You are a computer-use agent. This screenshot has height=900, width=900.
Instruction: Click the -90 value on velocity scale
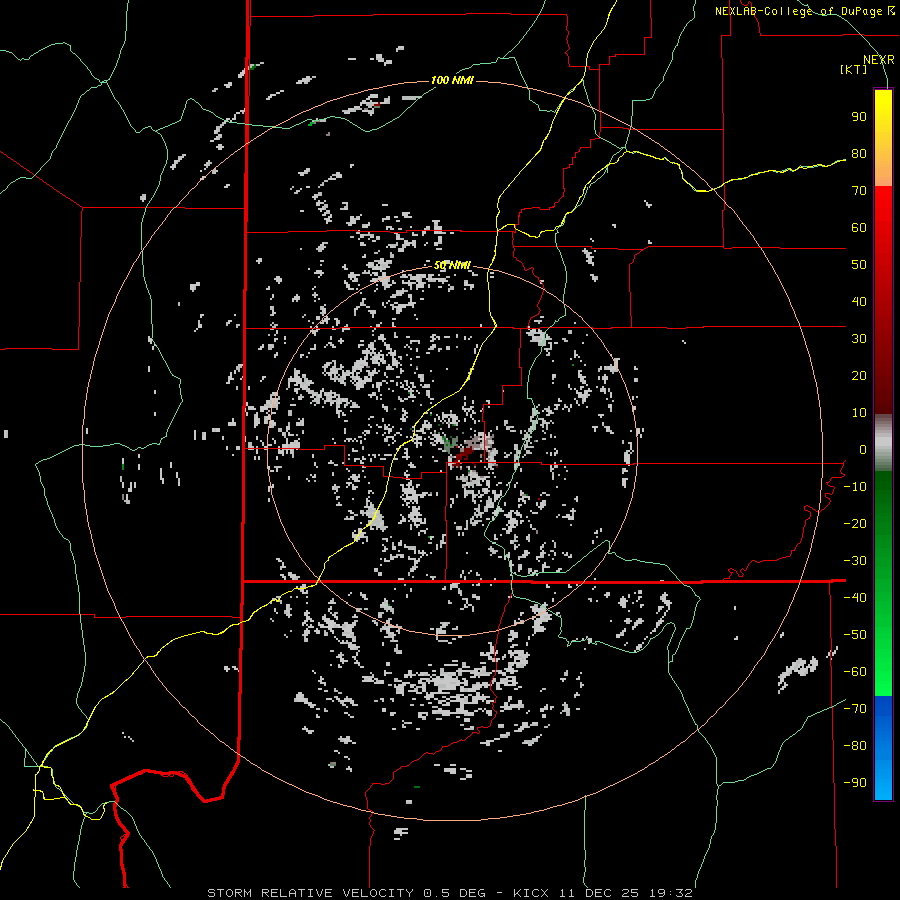[855, 783]
